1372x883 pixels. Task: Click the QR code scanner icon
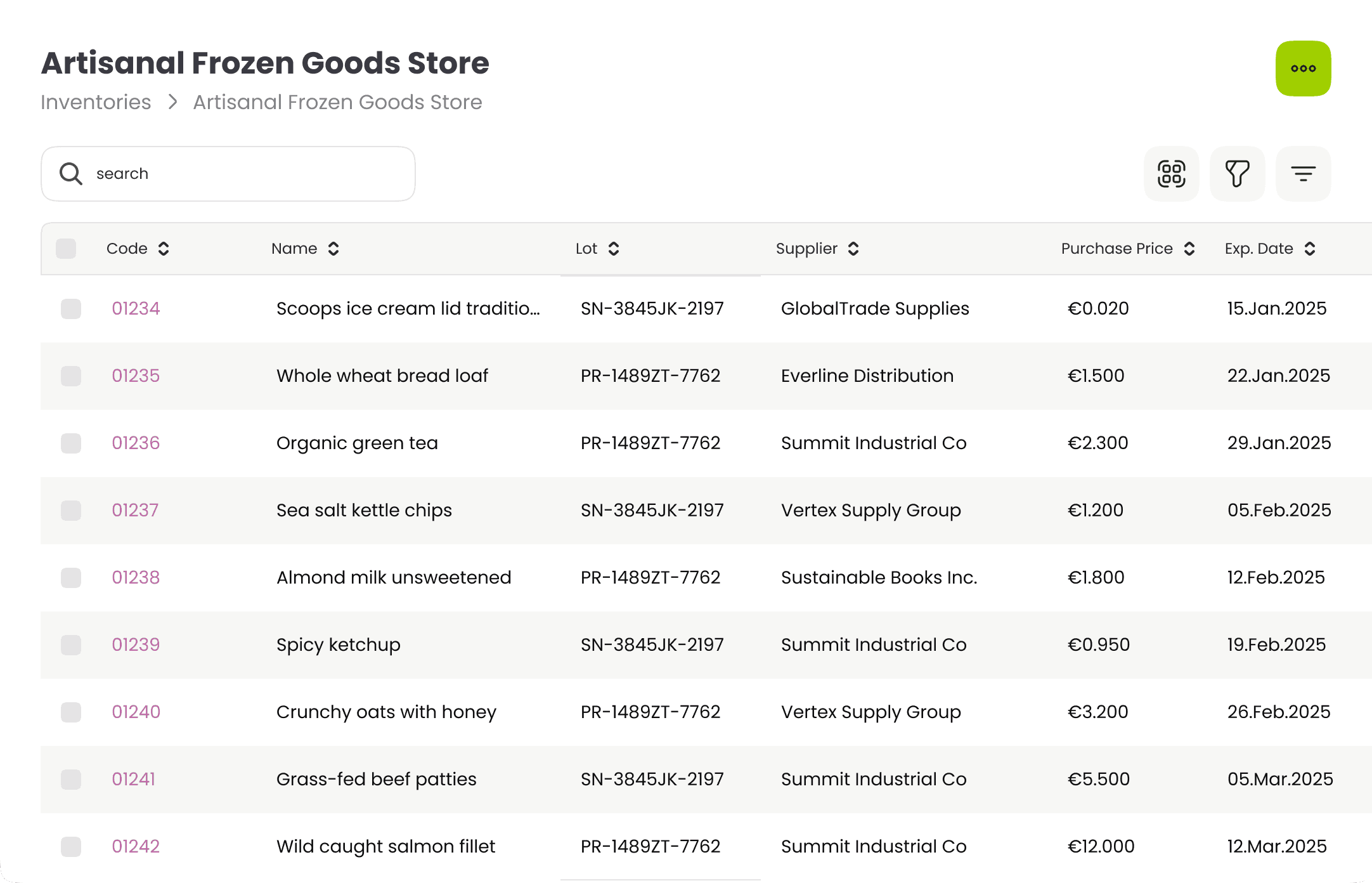[x=1171, y=174]
